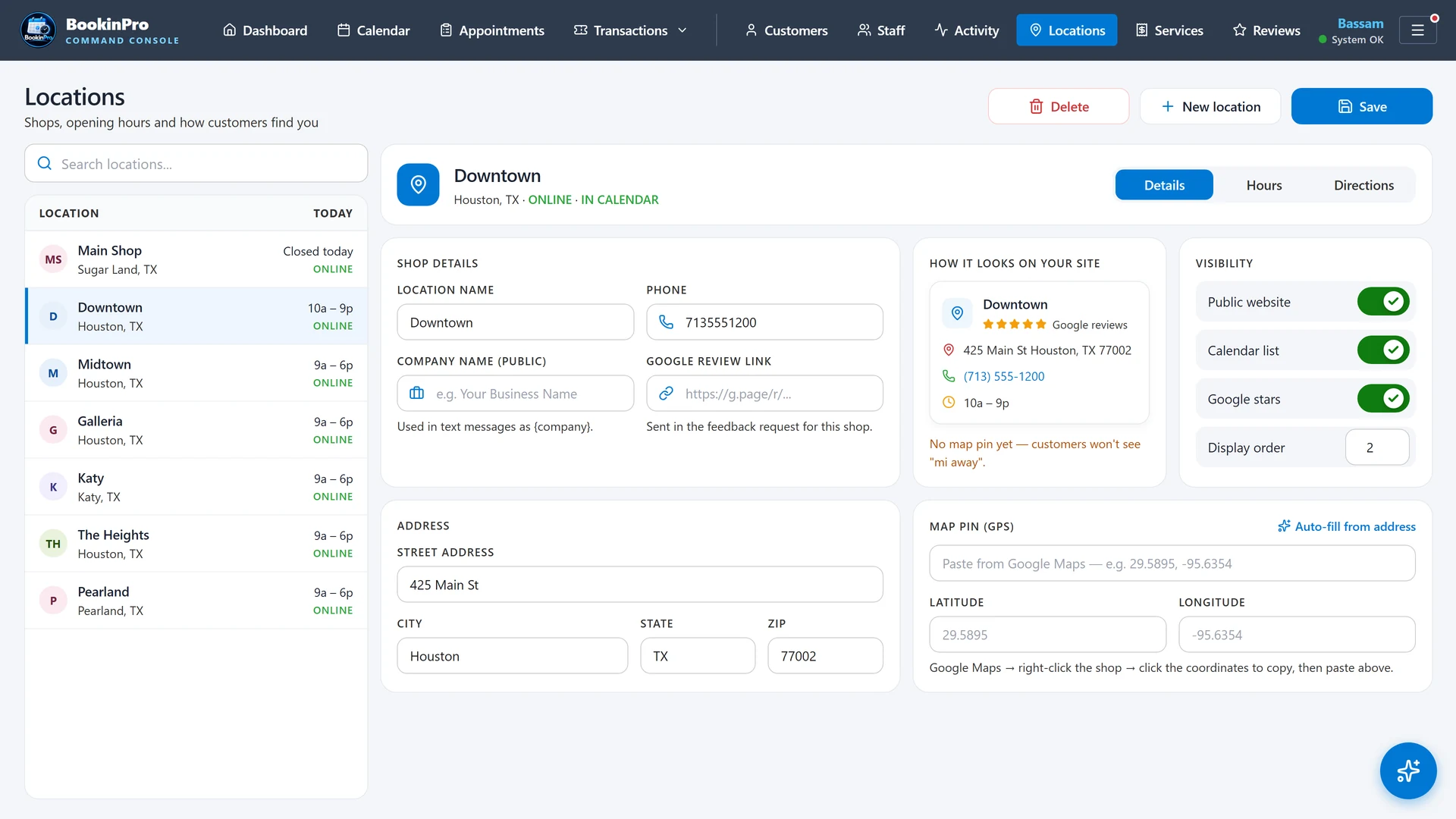Click the link icon in Google Review field
Image resolution: width=1456 pixels, height=819 pixels.
tap(667, 394)
